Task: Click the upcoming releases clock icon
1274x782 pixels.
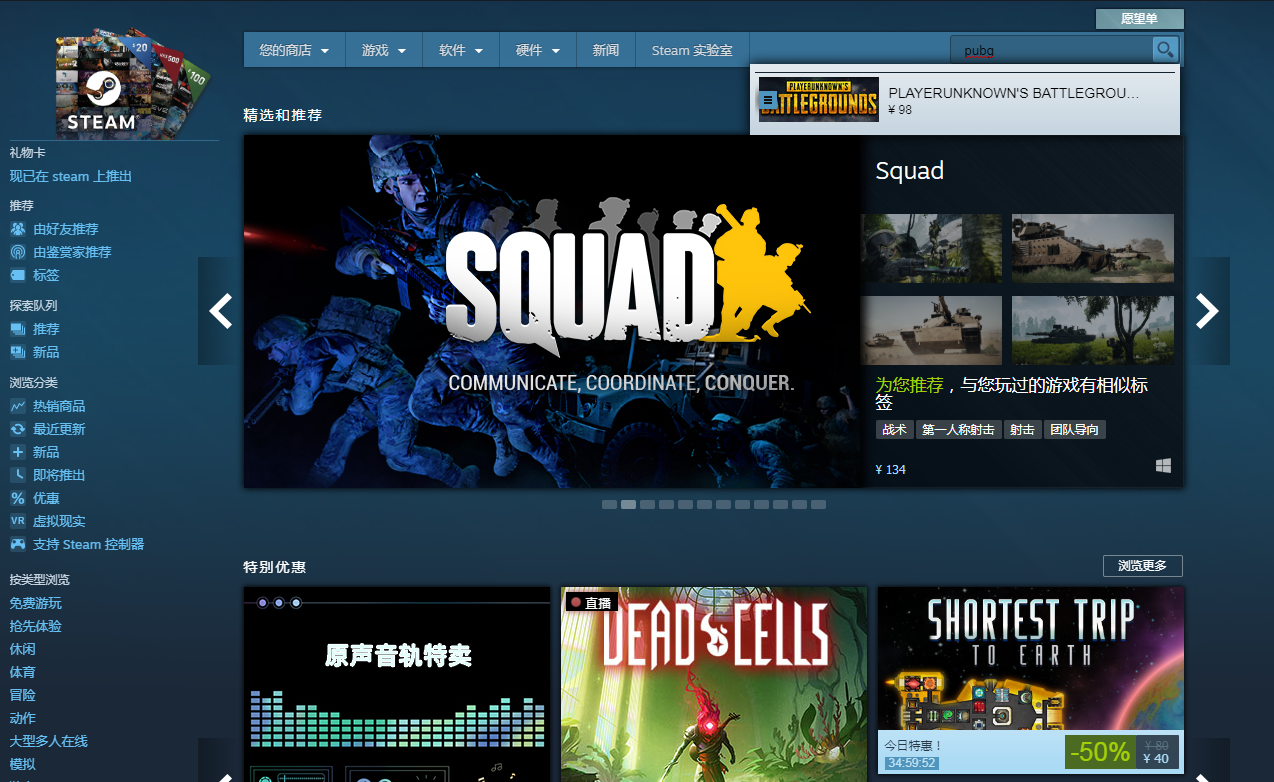Action: tap(18, 475)
